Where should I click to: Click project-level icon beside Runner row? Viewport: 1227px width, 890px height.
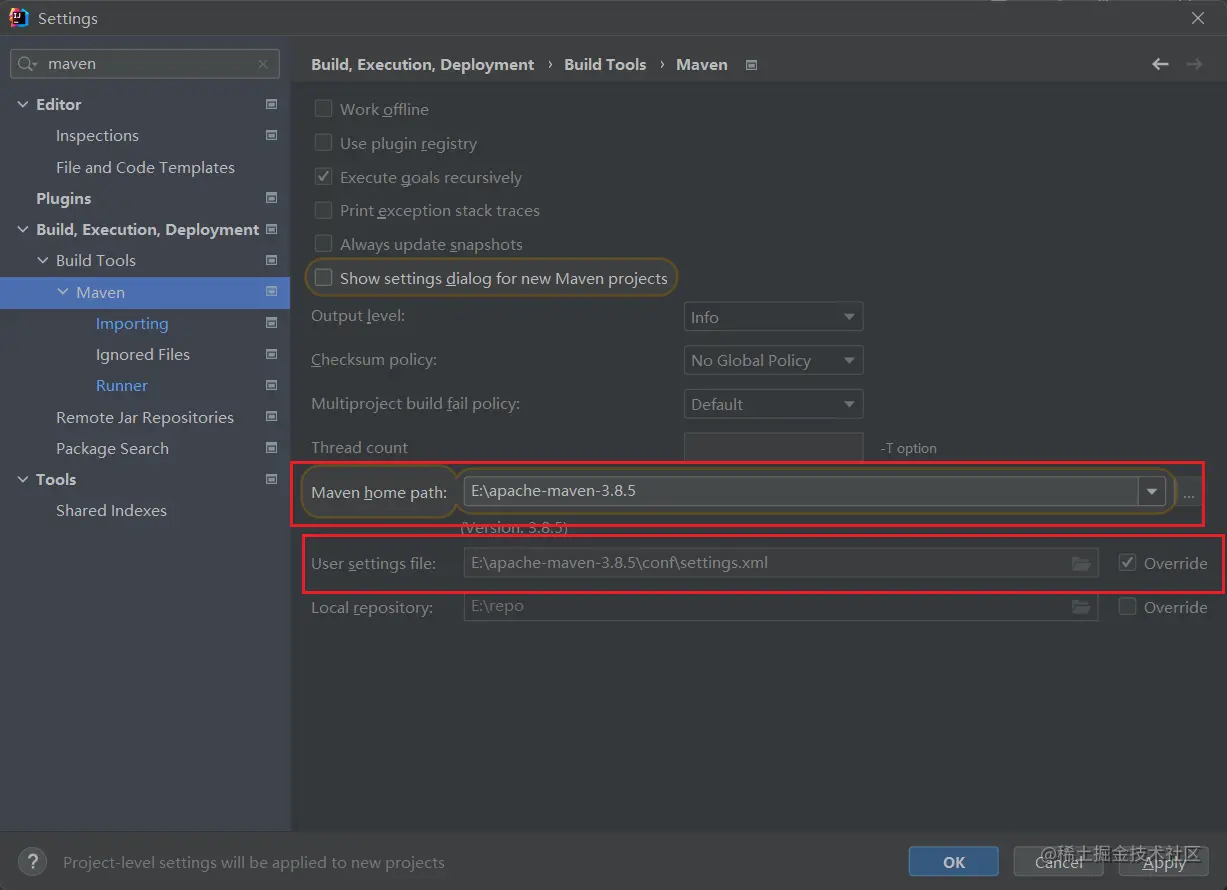pos(271,385)
